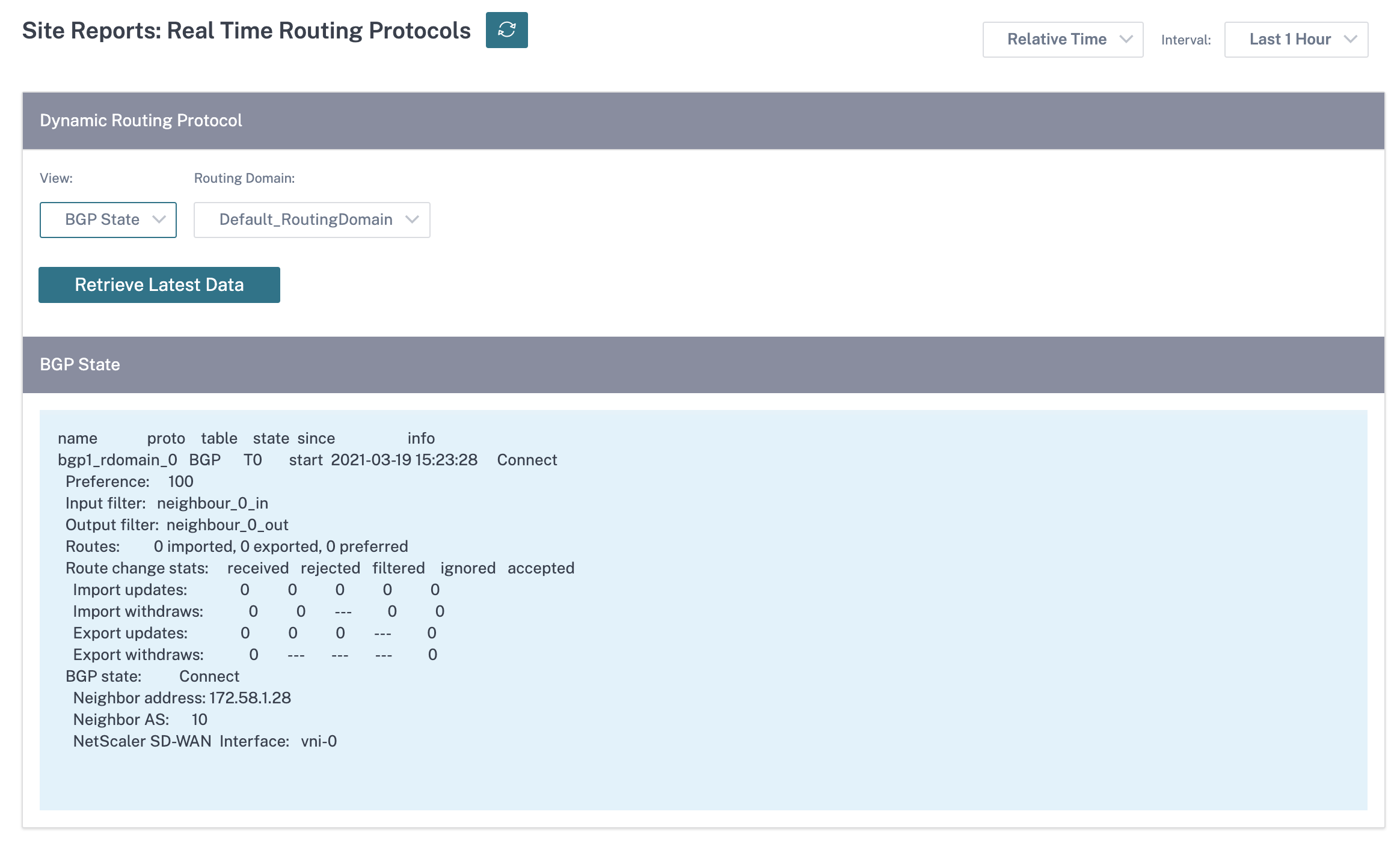Open the Relative Time dropdown

[1063, 40]
